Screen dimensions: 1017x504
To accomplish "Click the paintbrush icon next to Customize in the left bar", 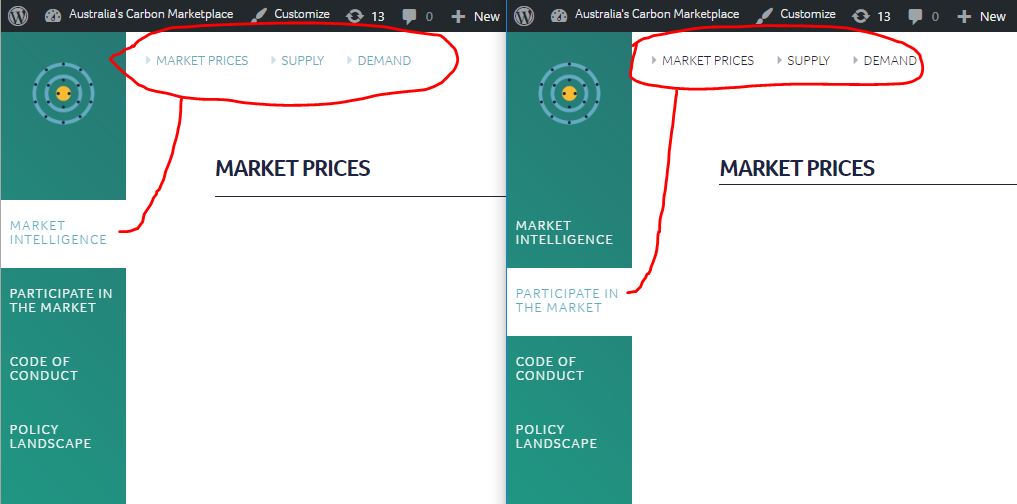I will pos(258,16).
